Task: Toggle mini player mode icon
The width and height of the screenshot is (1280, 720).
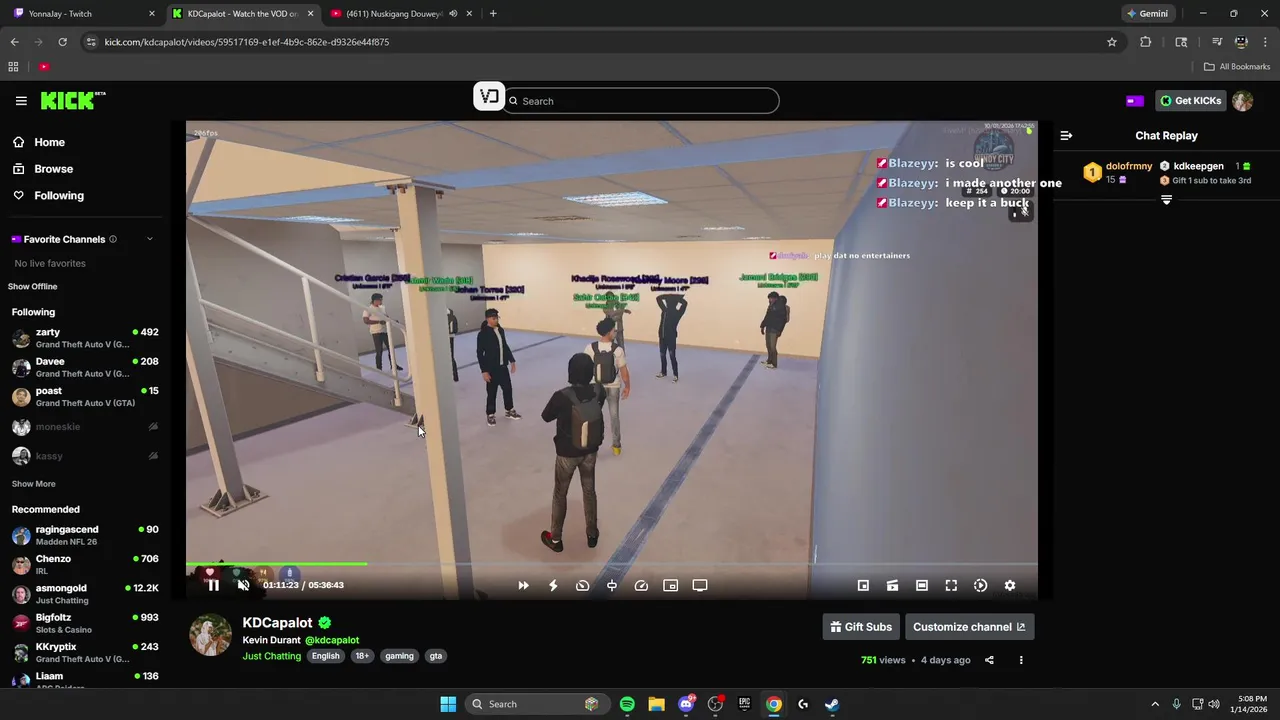Action: coord(863,586)
